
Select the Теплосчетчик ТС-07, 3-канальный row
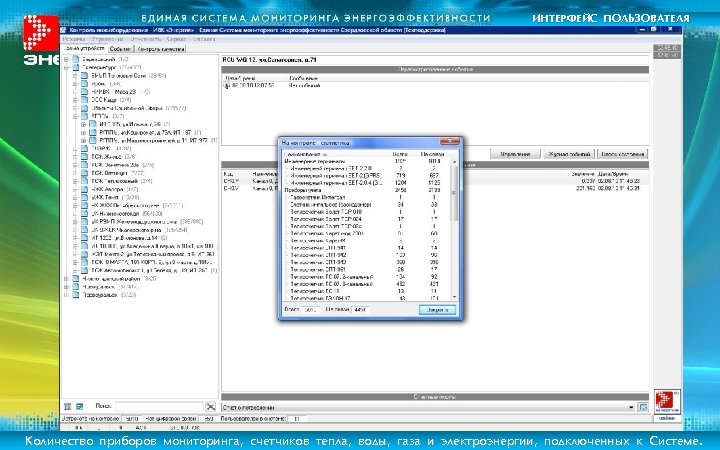[366, 284]
